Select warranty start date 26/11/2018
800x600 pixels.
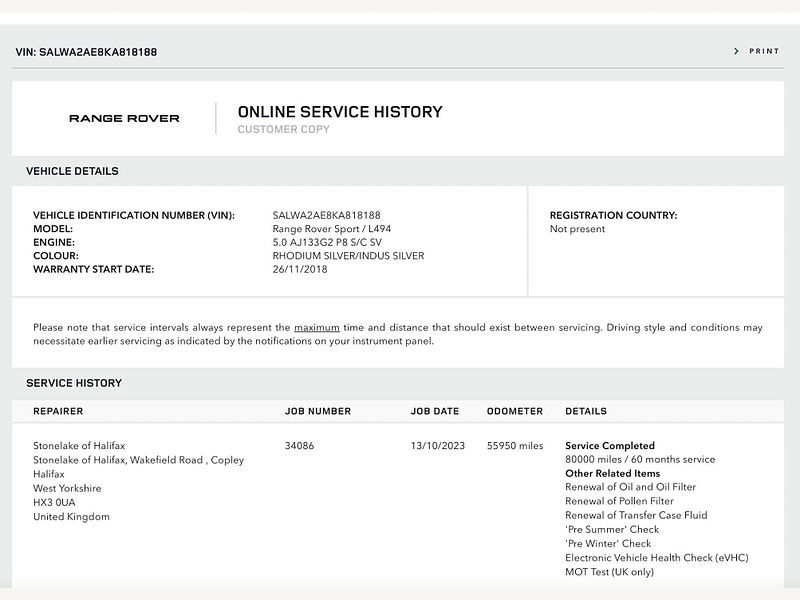tap(300, 269)
